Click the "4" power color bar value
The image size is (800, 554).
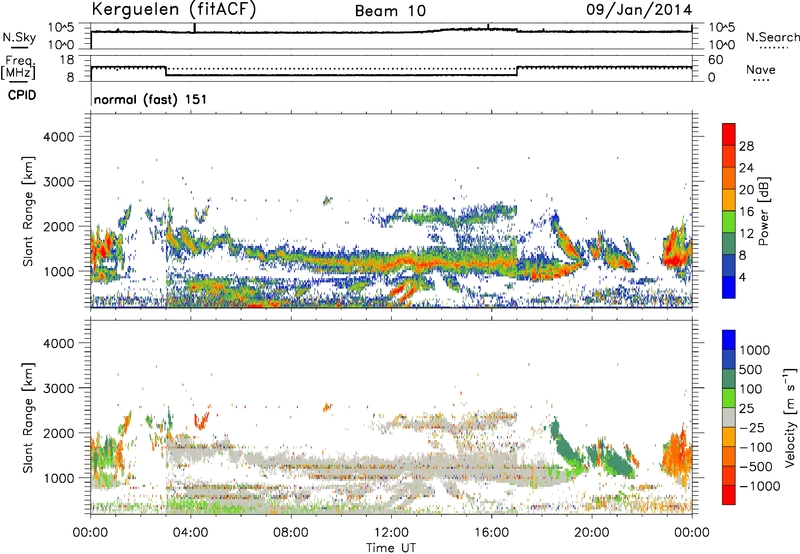click(742, 278)
